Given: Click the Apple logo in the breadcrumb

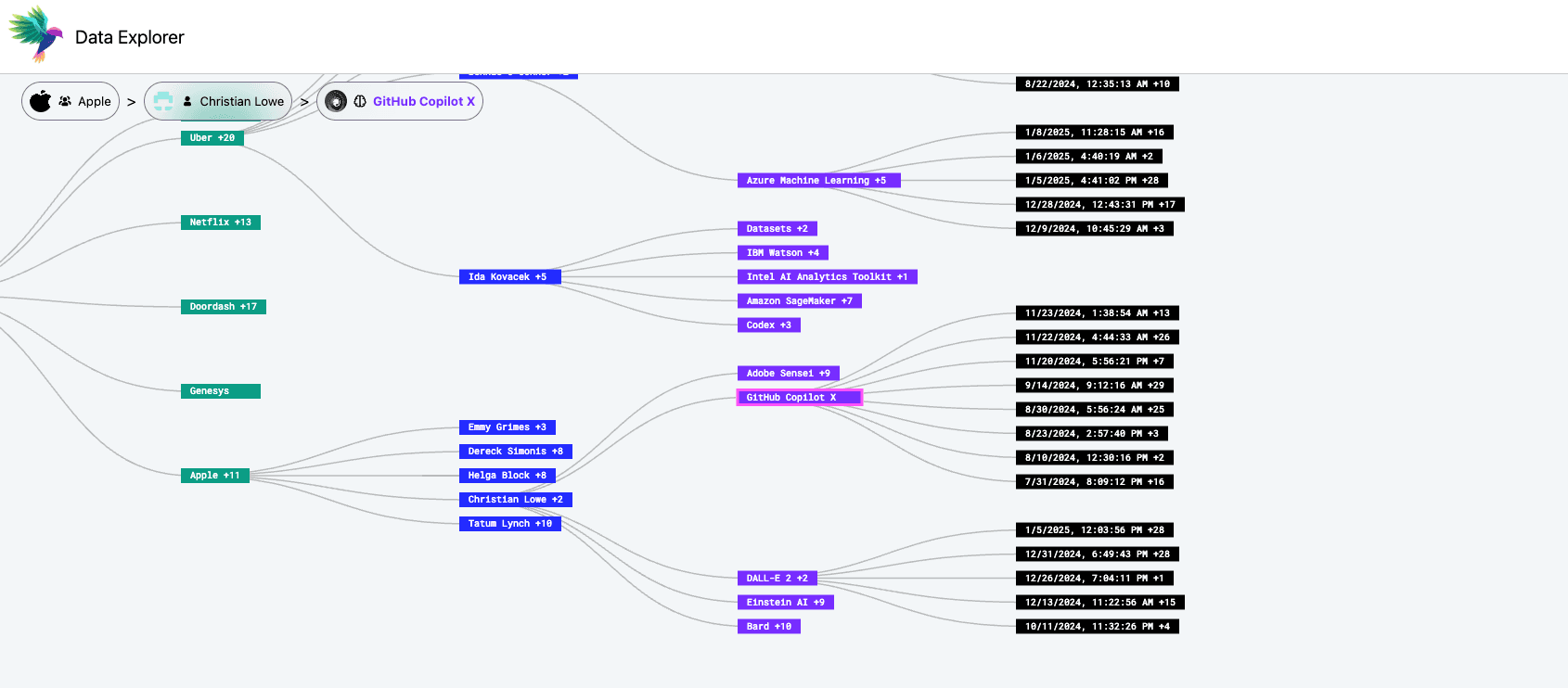Looking at the screenshot, I should pos(41,101).
